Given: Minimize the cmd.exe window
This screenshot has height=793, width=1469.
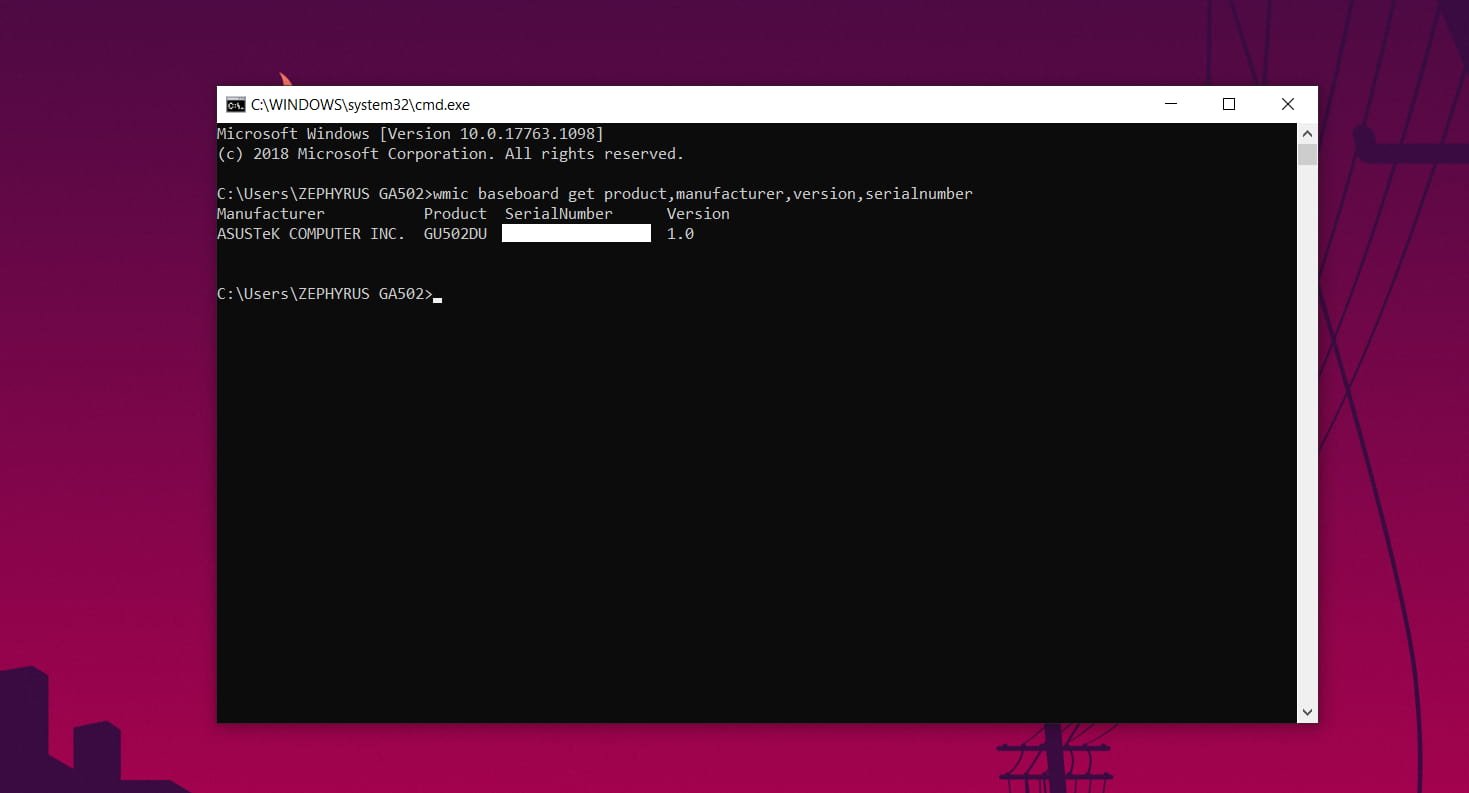Looking at the screenshot, I should [x=1171, y=104].
